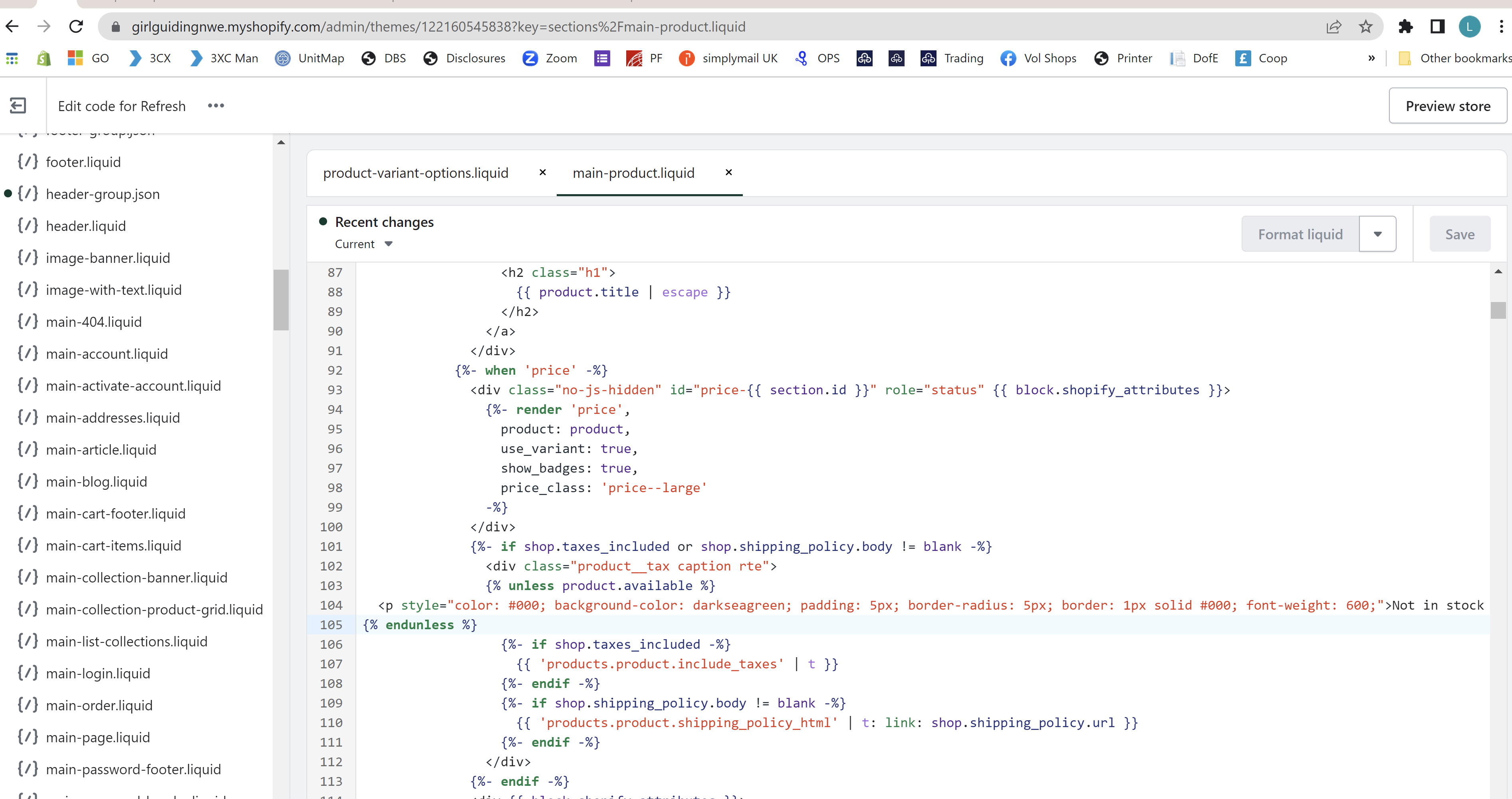Image resolution: width=1512 pixels, height=799 pixels.
Task: Open the Shopify bookmark icon
Action: (x=44, y=58)
